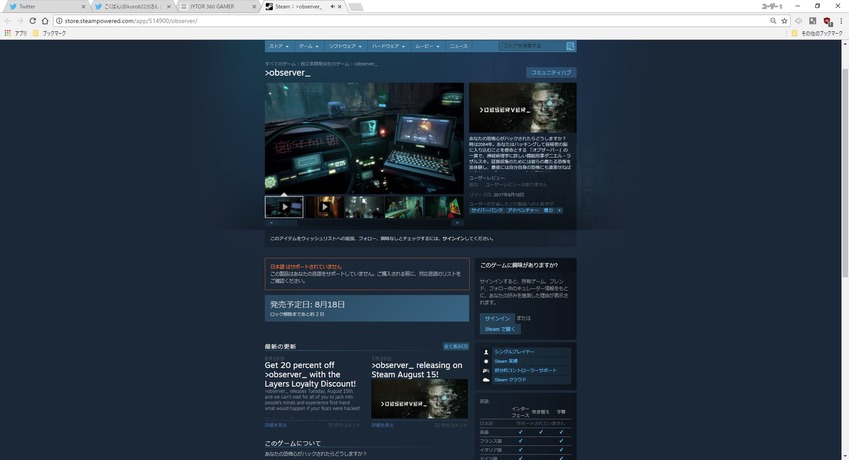Click the >OBSERVER_ news post image
Image resolution: width=849 pixels, height=460 pixels.
pos(420,399)
